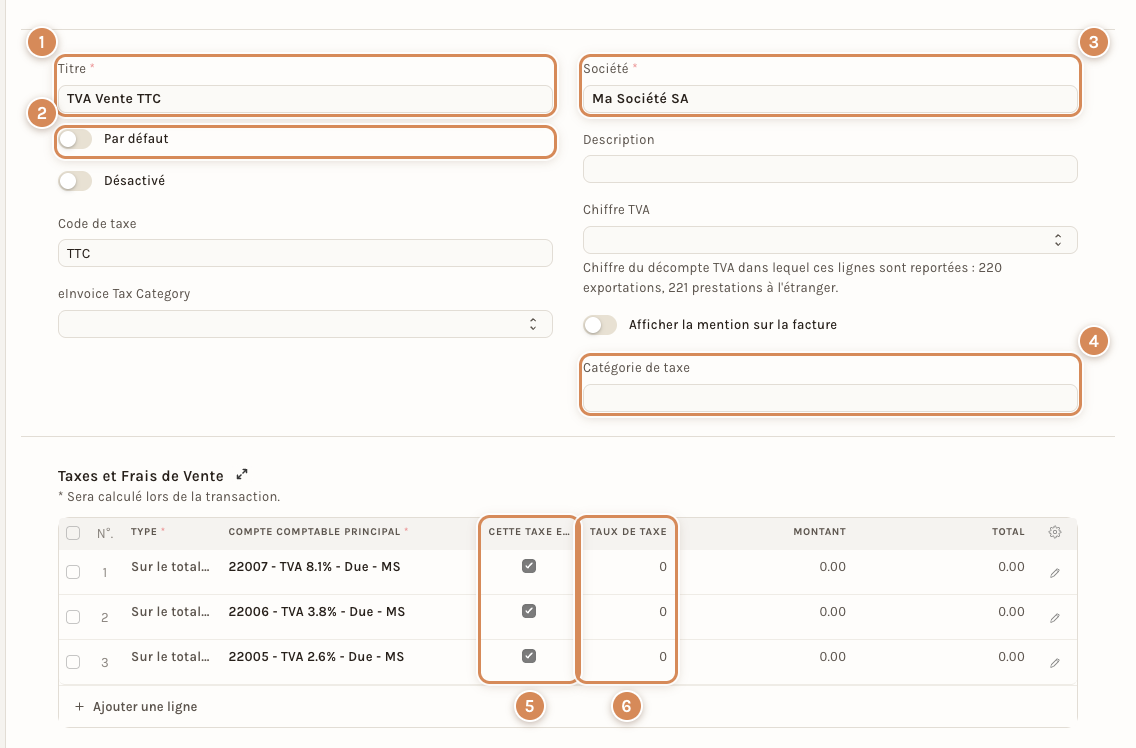Select row 2 checkbox for 22006 account
Image resolution: width=1136 pixels, height=748 pixels.
point(73,617)
